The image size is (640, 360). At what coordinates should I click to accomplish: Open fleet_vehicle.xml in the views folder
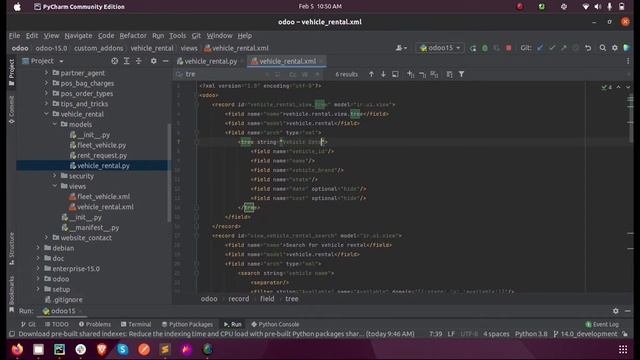(x=103, y=197)
